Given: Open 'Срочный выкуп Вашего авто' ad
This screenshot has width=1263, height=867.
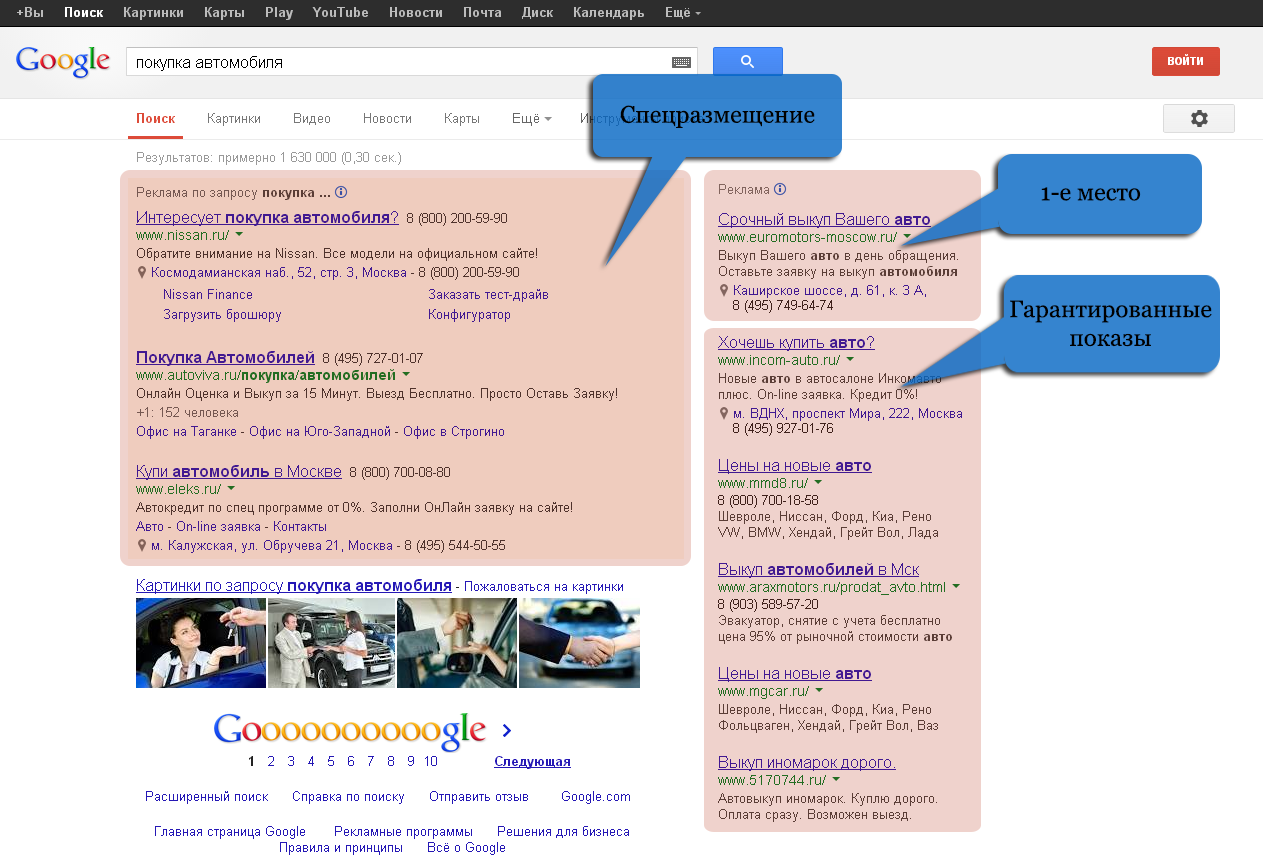Looking at the screenshot, I should click(824, 220).
